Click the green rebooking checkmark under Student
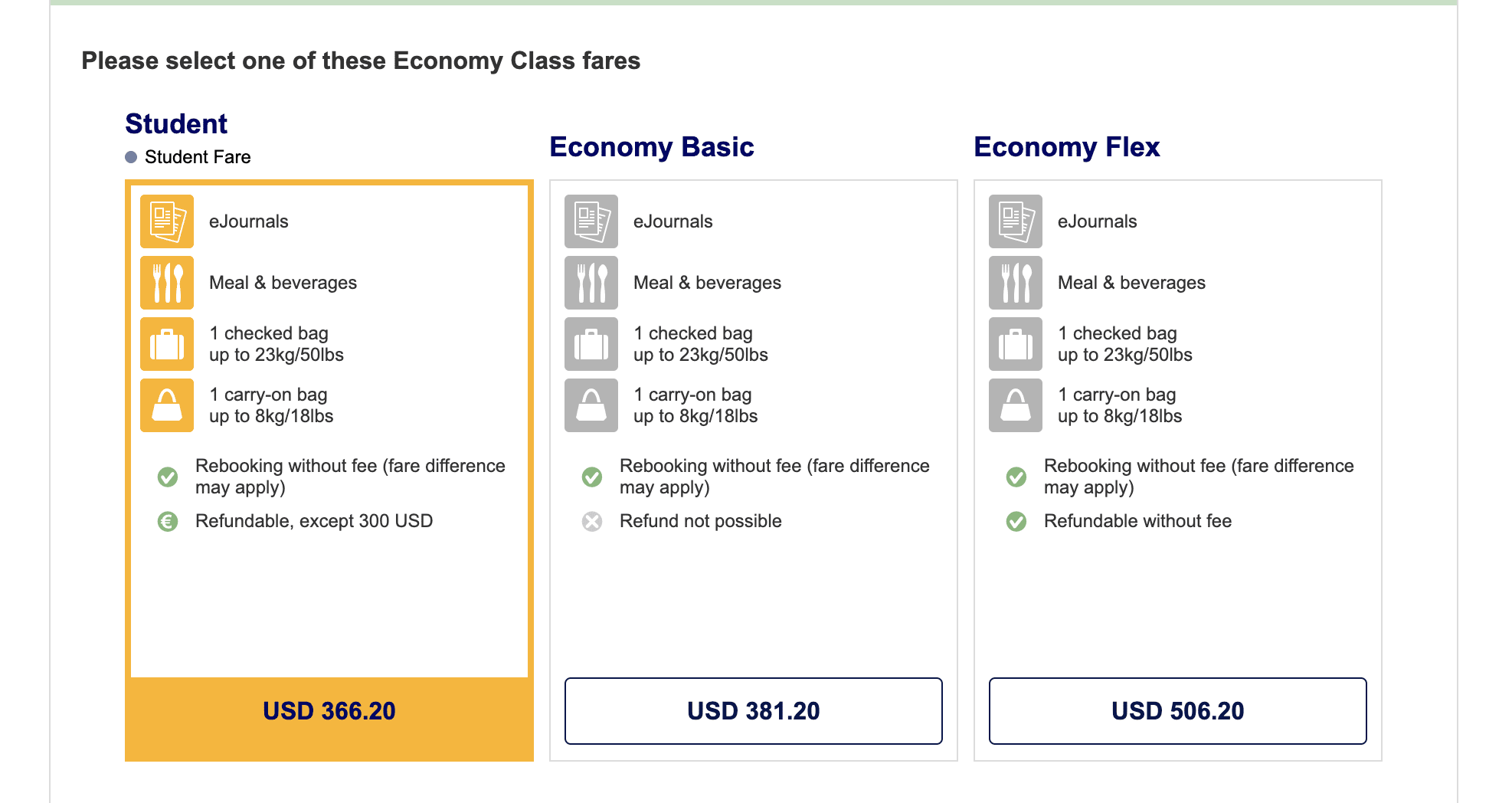 (167, 477)
